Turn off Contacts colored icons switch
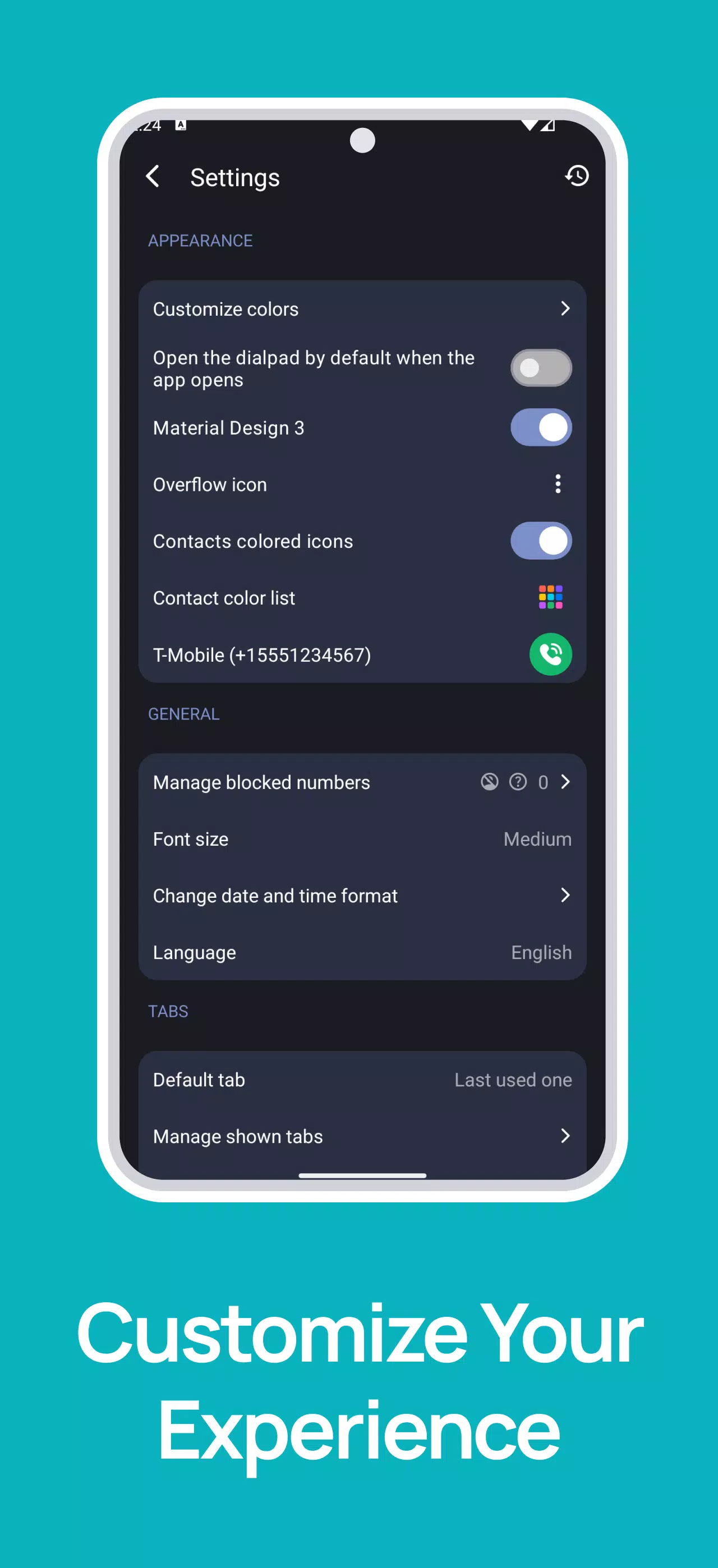 (x=541, y=541)
